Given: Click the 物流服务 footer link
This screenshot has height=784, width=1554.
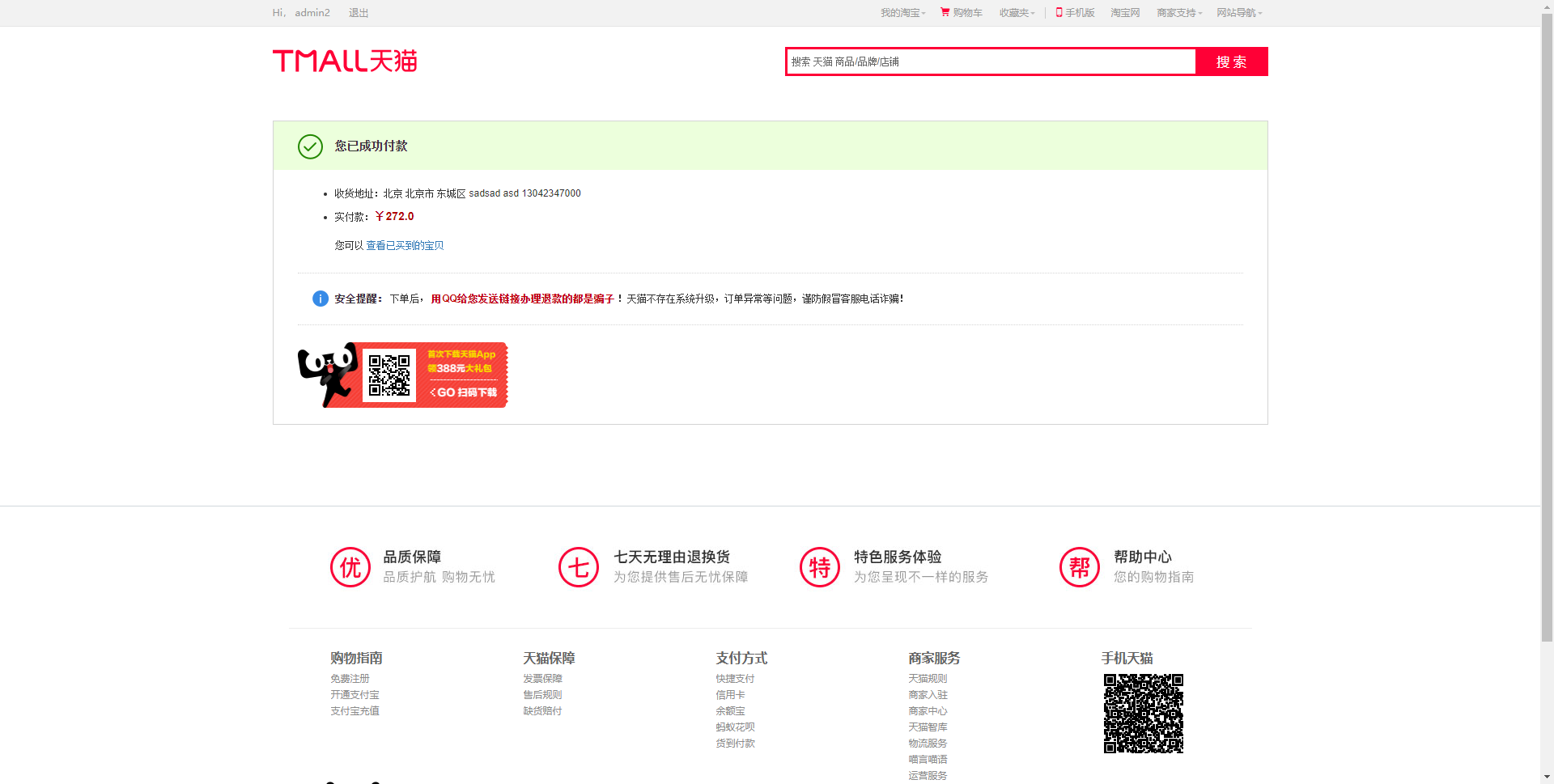Looking at the screenshot, I should click(x=928, y=744).
